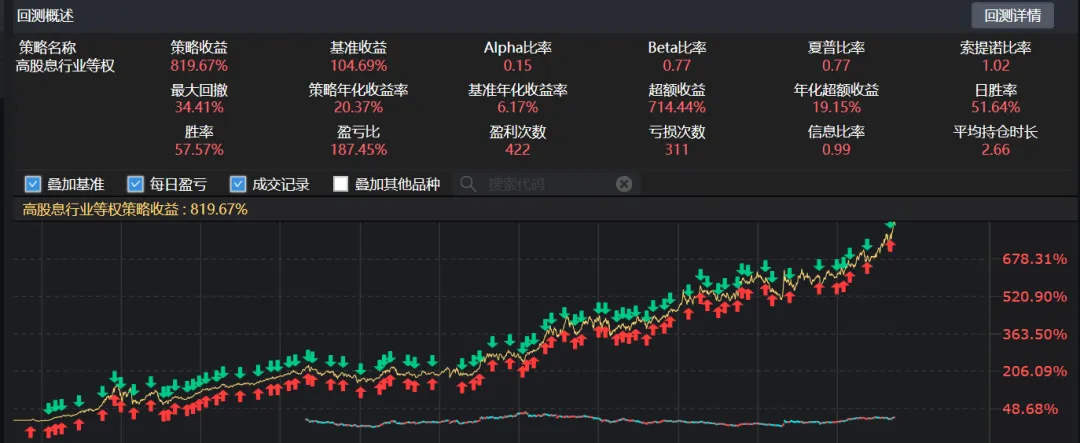This screenshot has width=1080, height=443.
Task: Click the last red buy arrow at far right
Action: pyautogui.click(x=890, y=245)
